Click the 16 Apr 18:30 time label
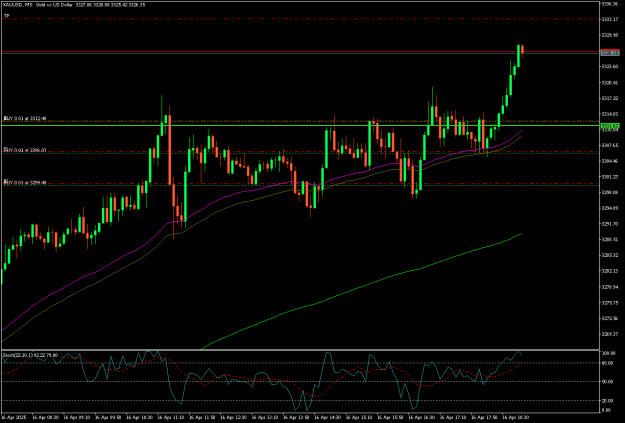625x423 pixels. coord(516,417)
